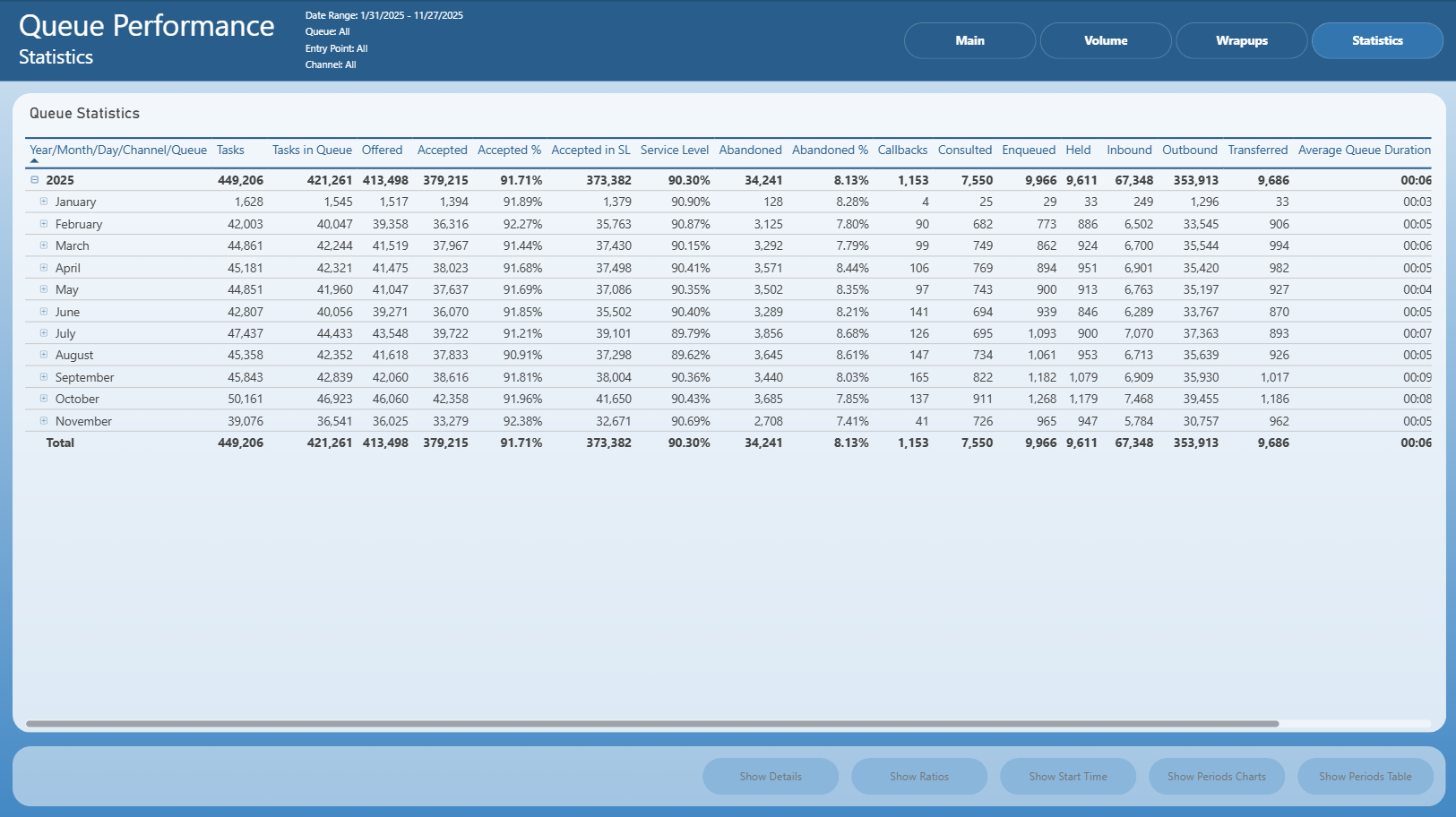
Task: Select July service level 89.79%
Action: [691, 333]
